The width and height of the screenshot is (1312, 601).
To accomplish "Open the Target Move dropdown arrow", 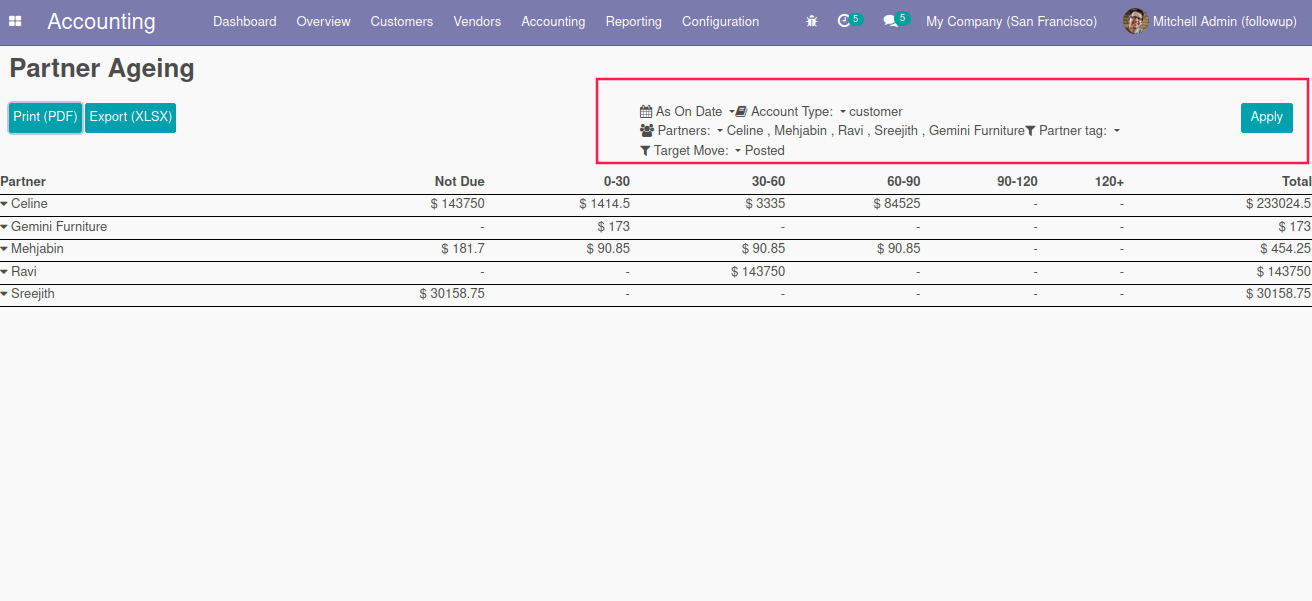I will pos(738,151).
